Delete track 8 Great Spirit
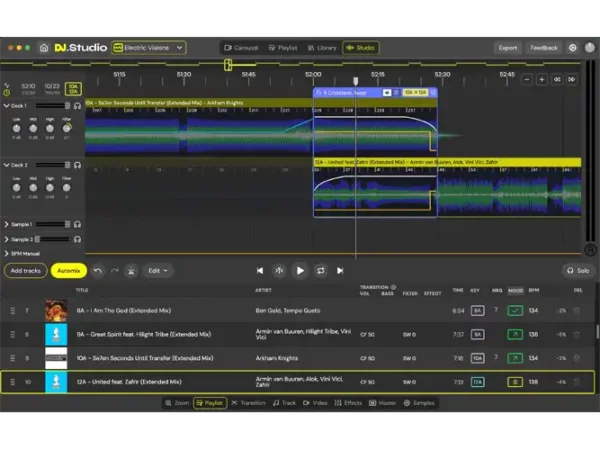 click(x=577, y=334)
